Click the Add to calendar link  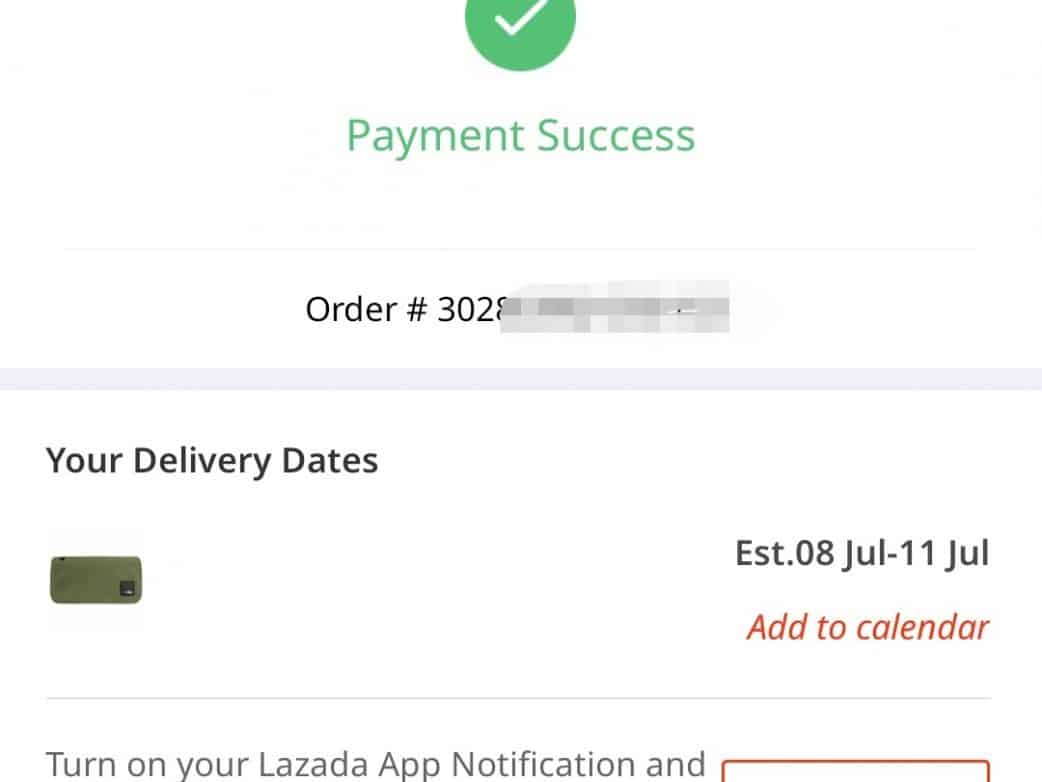868,627
